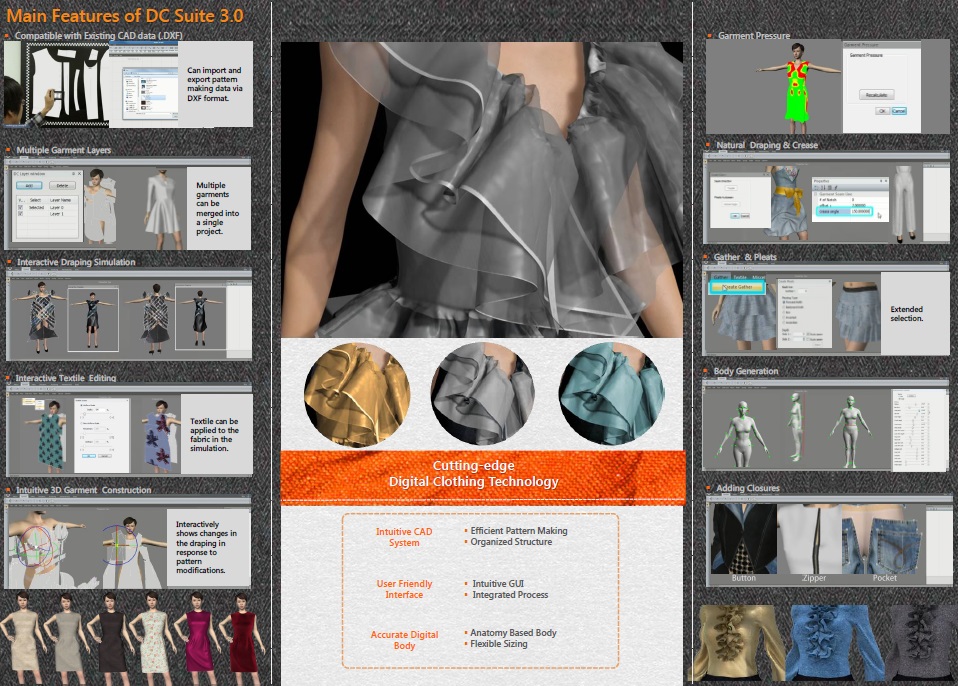Image resolution: width=958 pixels, height=686 pixels.
Task: Click the OK button in textile dialog
Action: 89,456
